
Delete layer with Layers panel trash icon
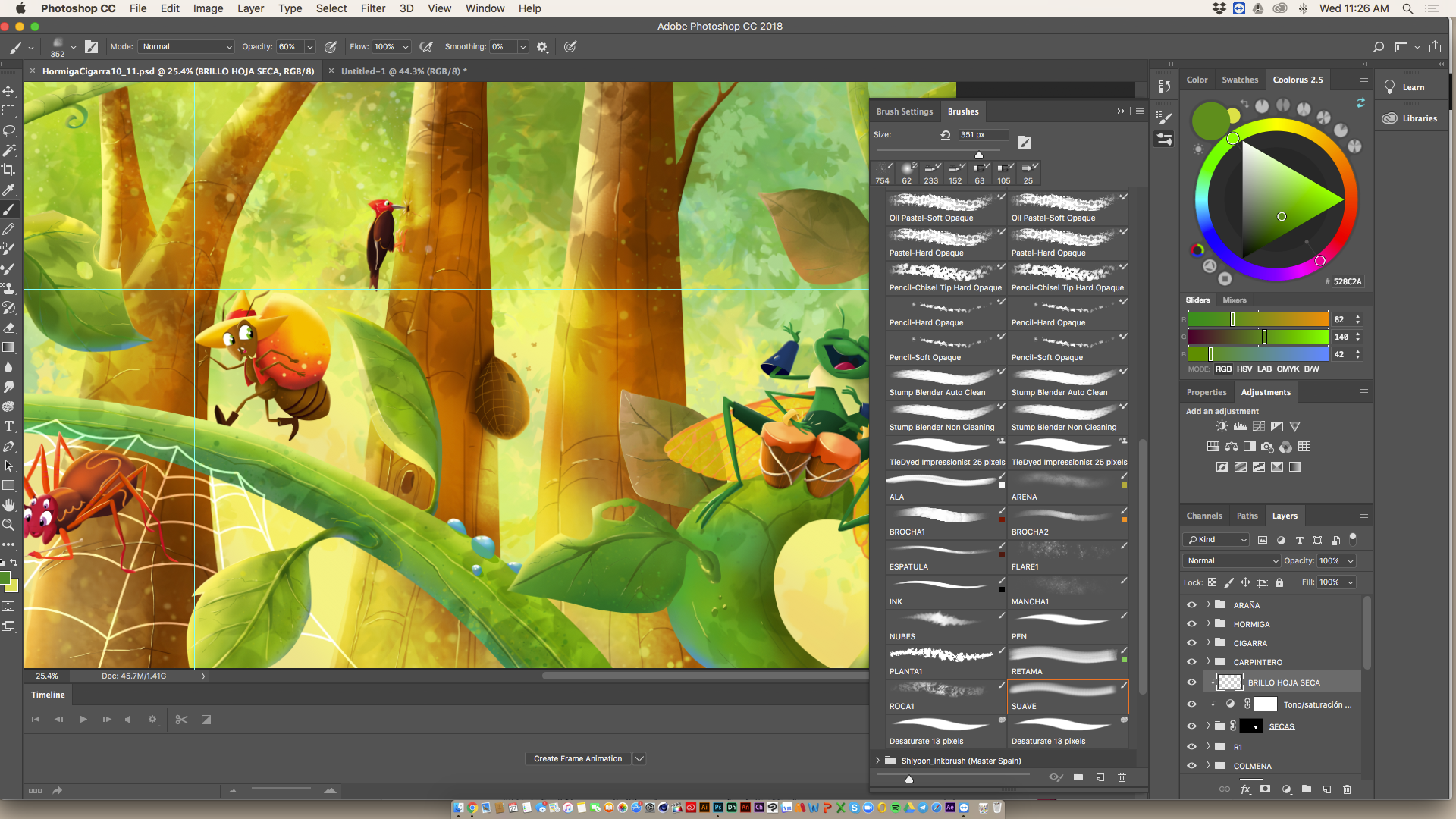pos(1348,789)
